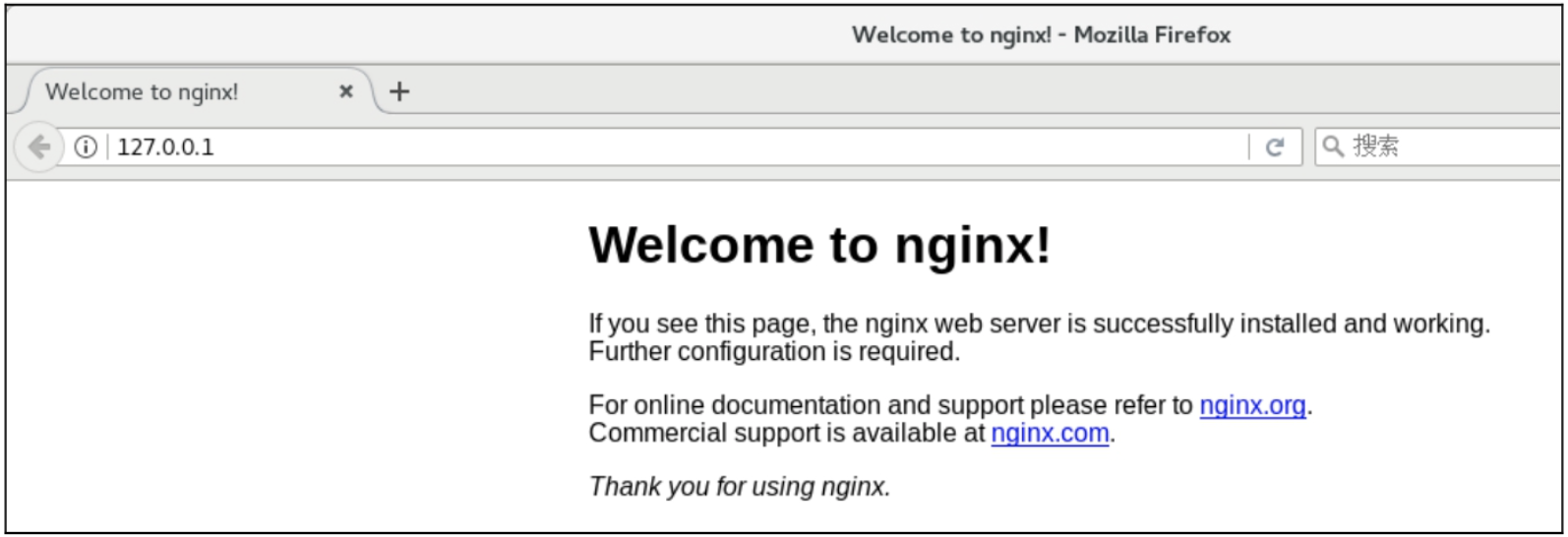Focus the 127.0.0.1 address bar
This screenshot has height=537, width=1568.
(x=679, y=148)
